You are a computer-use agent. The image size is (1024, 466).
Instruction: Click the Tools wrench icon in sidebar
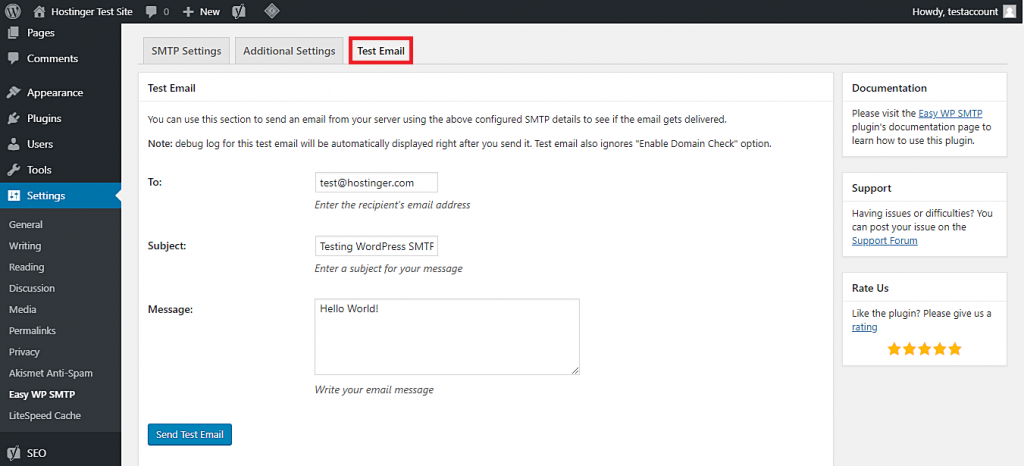[x=14, y=170]
